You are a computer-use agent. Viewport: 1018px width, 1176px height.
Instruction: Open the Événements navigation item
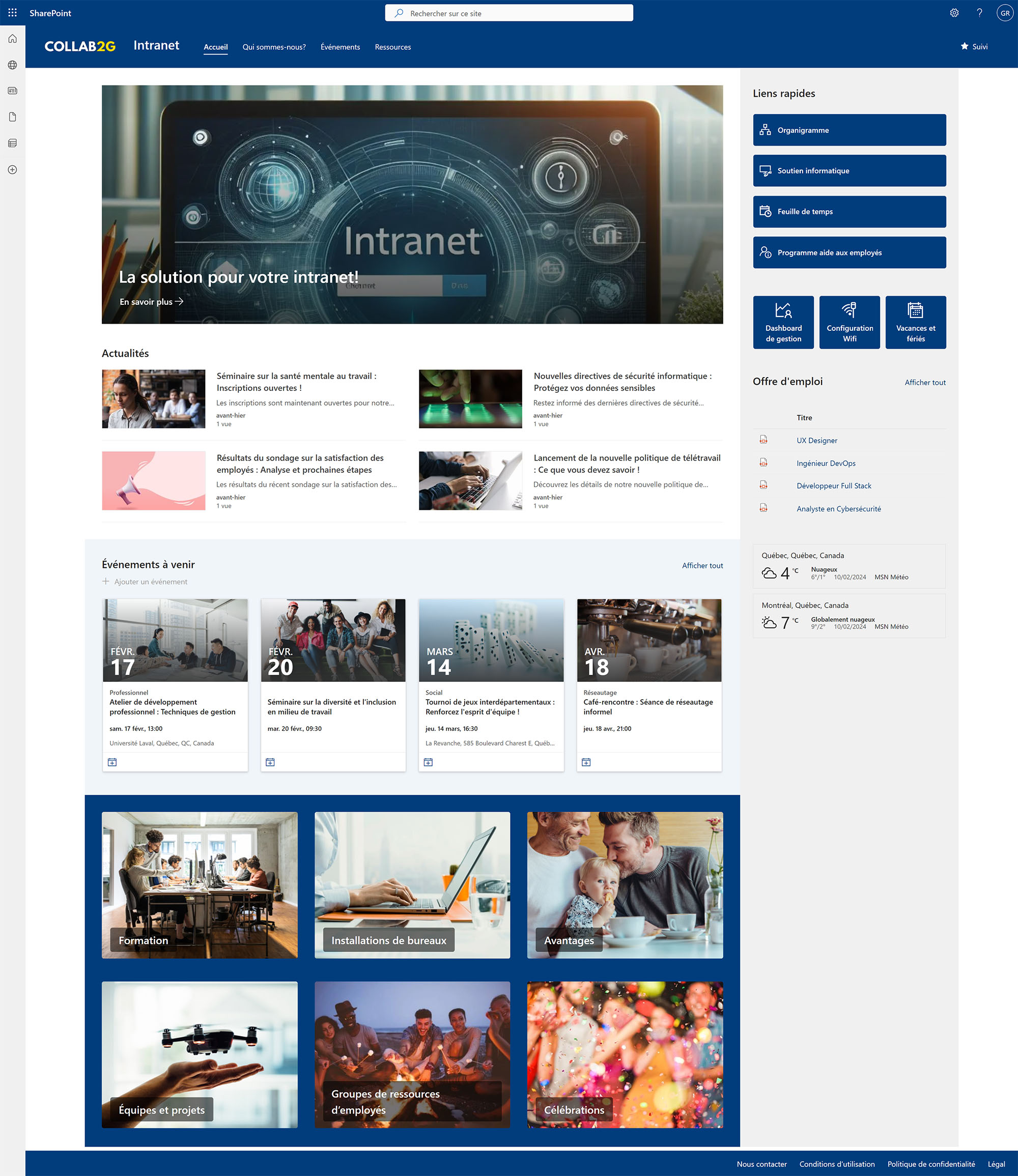pyautogui.click(x=341, y=47)
